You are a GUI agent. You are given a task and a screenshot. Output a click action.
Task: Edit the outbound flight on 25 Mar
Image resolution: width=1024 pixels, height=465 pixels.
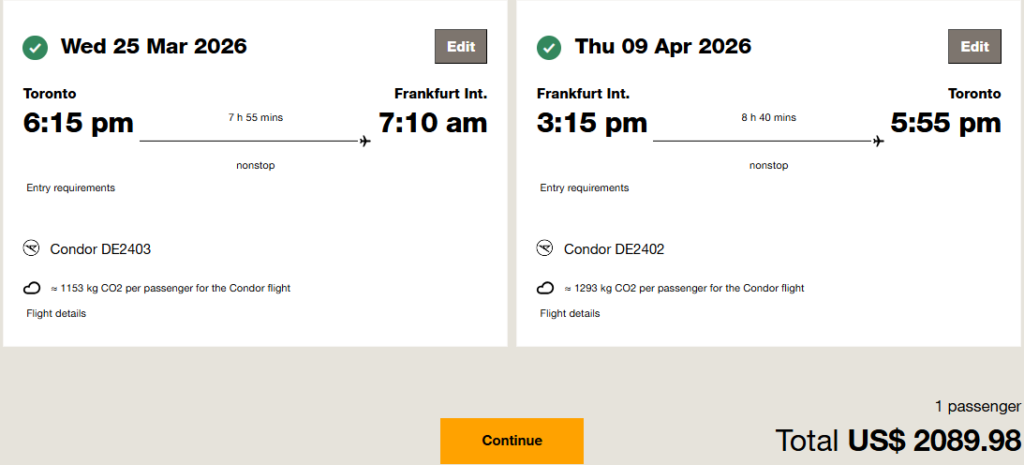click(461, 47)
